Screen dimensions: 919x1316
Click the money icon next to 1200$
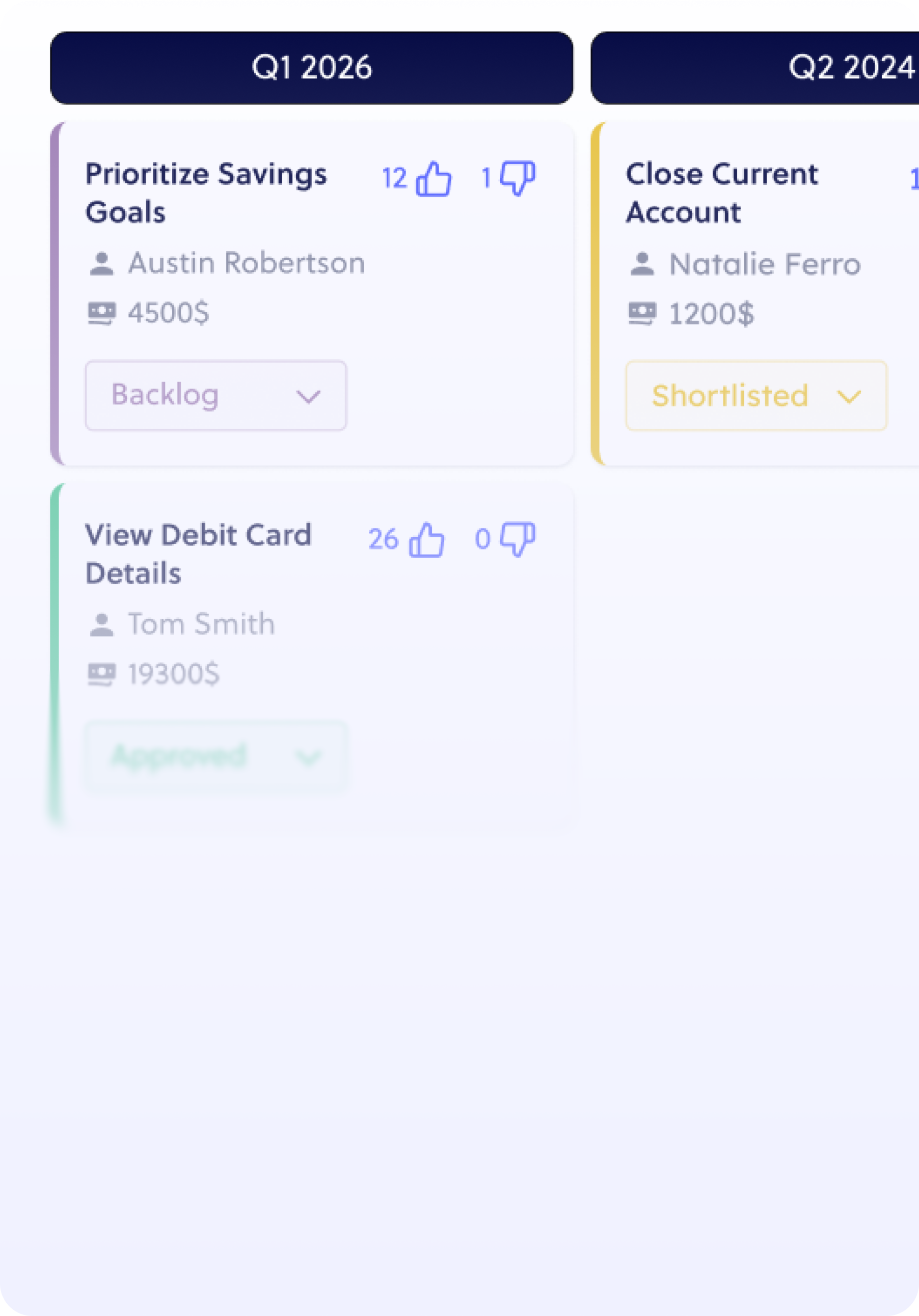pyautogui.click(x=642, y=314)
